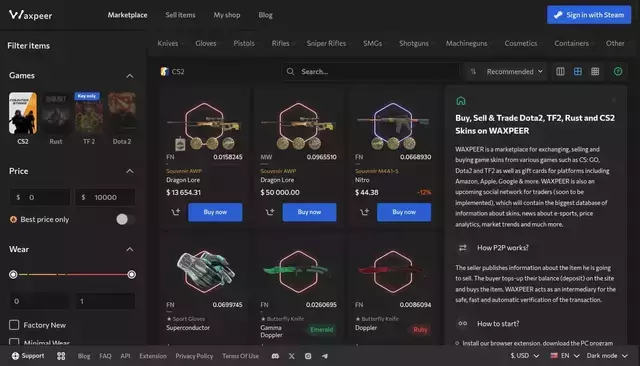Click the CS2 game icon above listings
This screenshot has width=640, height=366.
click(164, 72)
